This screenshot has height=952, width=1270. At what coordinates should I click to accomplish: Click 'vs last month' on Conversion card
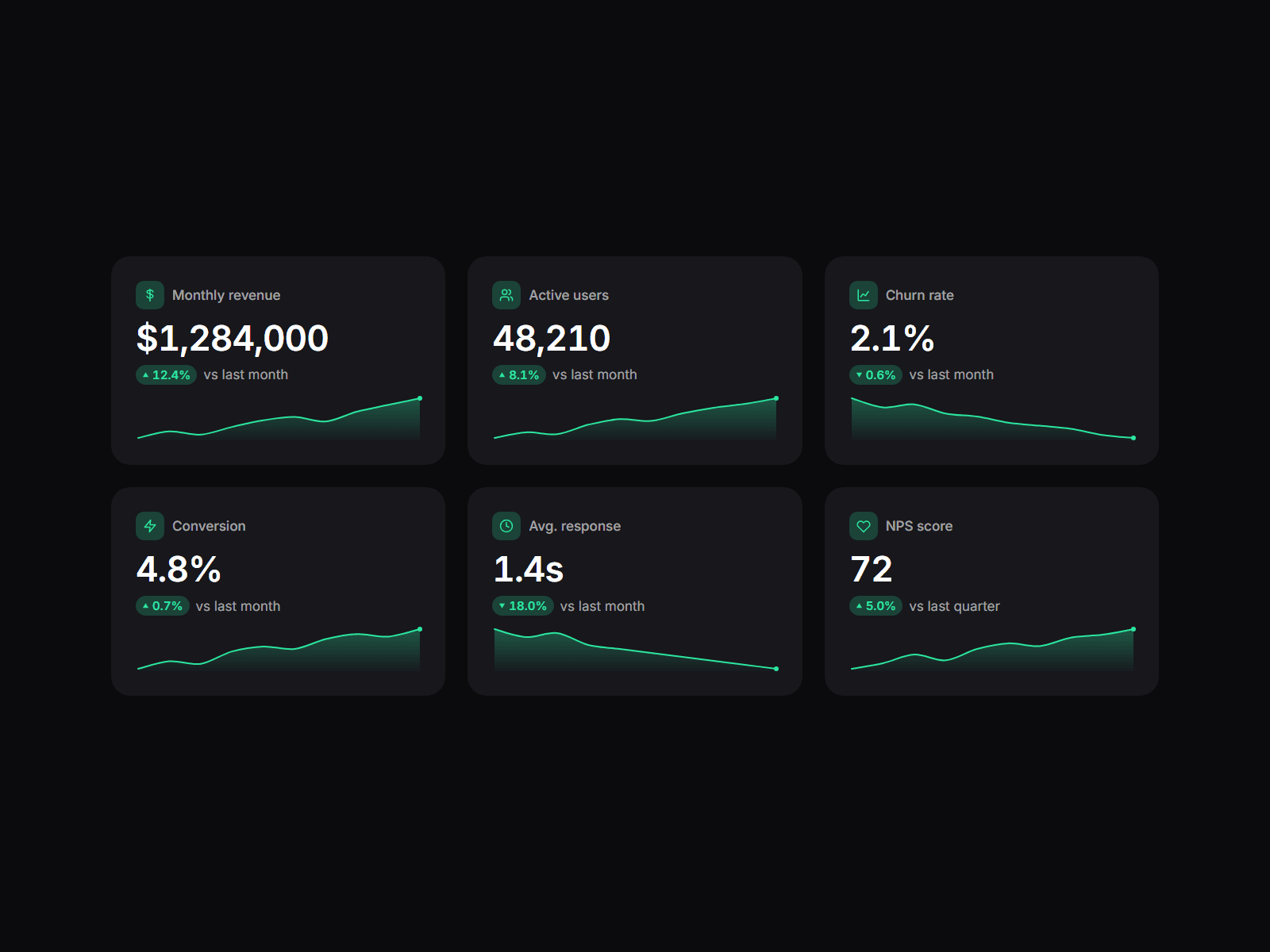coord(238,606)
